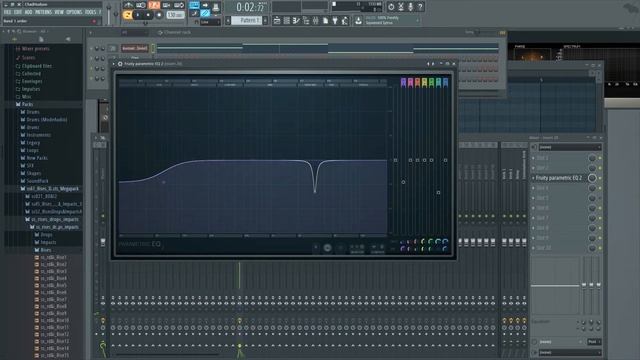Click the Channel rack title

tap(177, 32)
